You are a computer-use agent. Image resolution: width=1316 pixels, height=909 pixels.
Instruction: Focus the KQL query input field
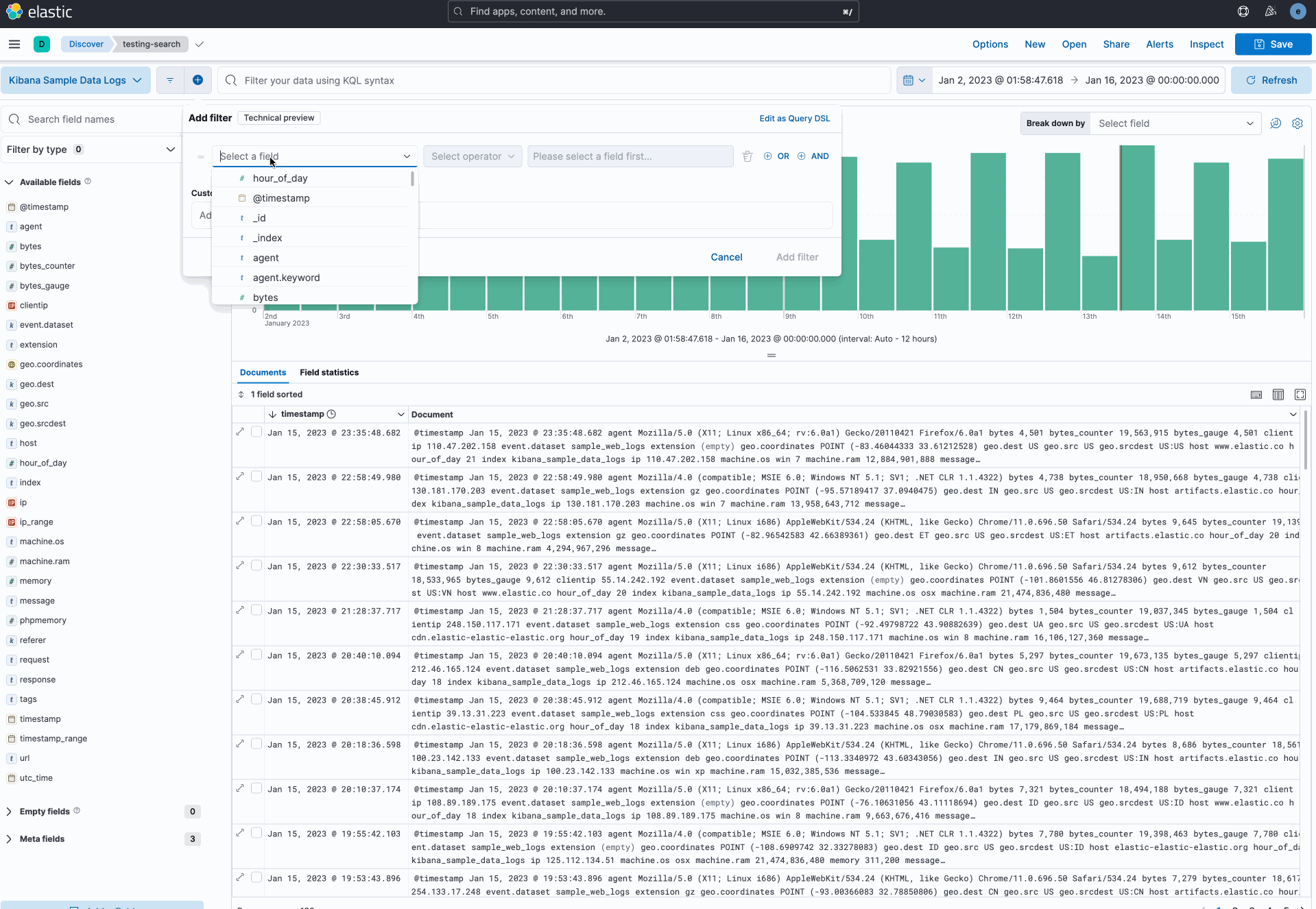point(554,80)
